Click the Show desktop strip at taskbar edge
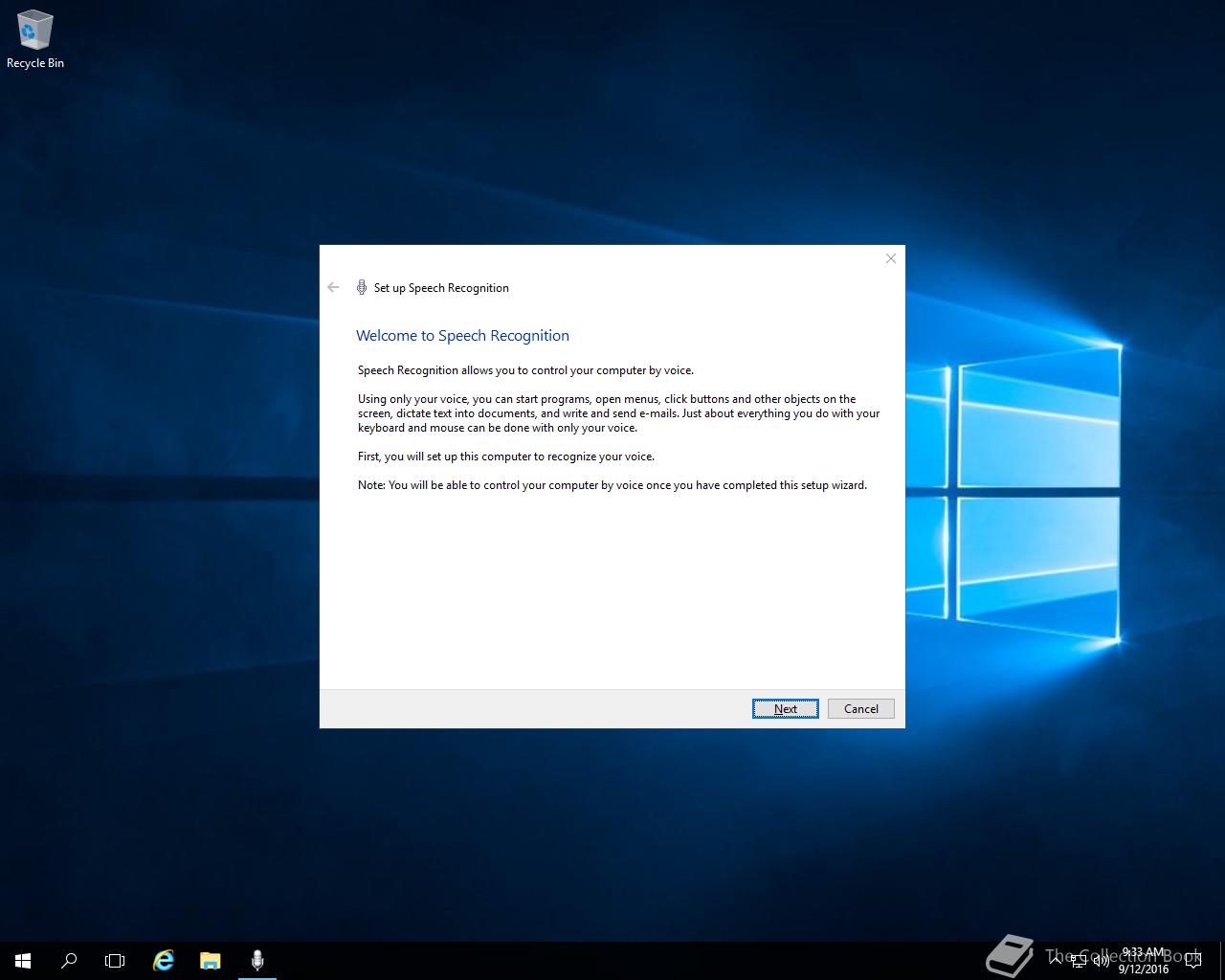This screenshot has width=1225, height=980. coord(1222,961)
